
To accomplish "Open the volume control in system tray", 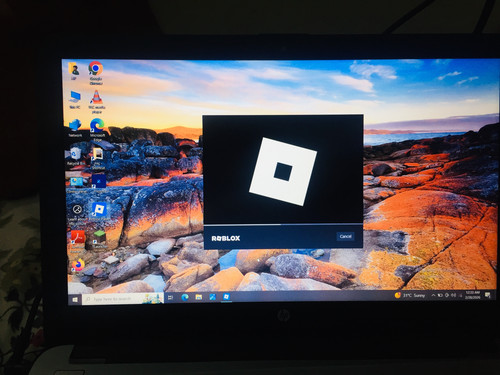I will pos(453,295).
